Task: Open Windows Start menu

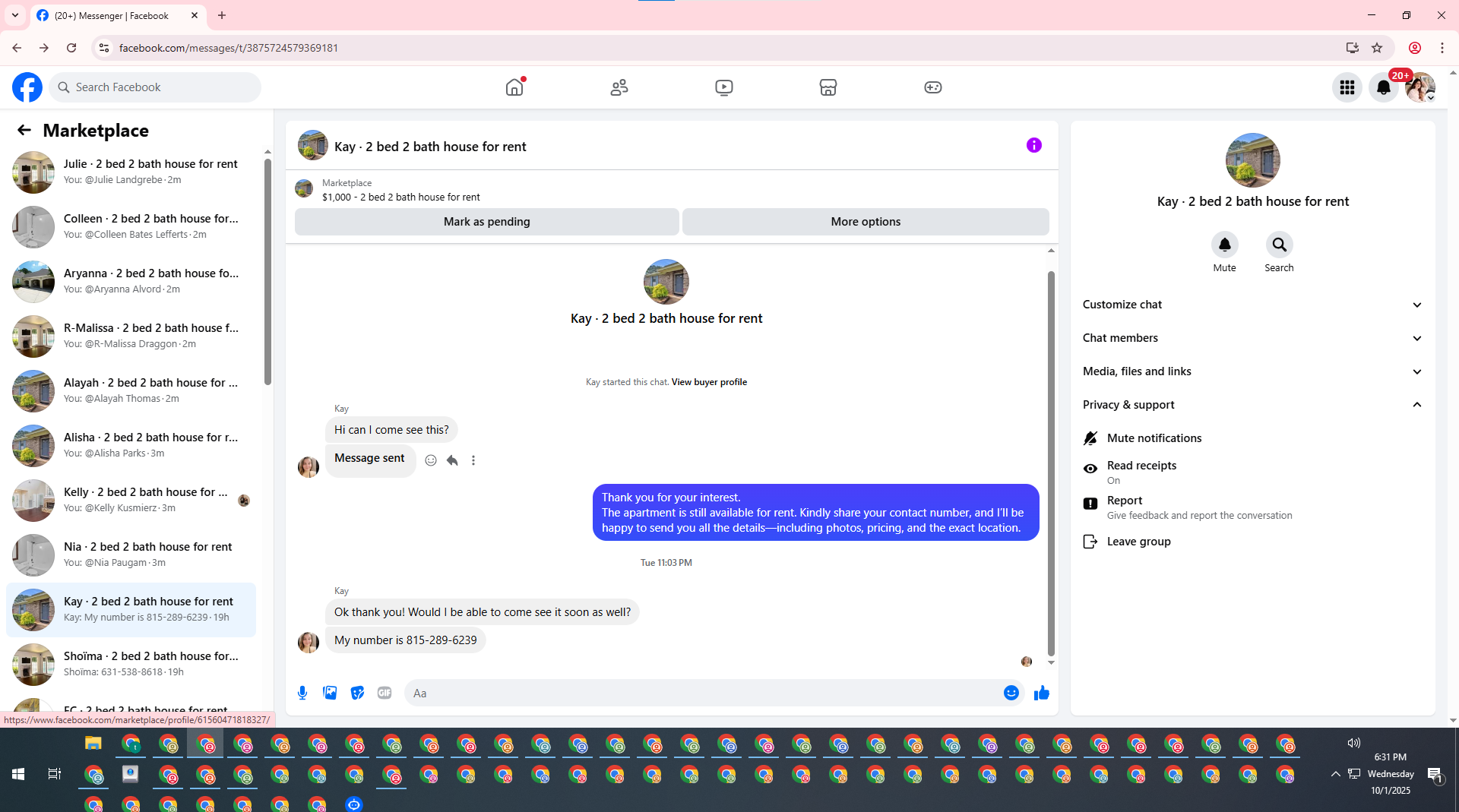Action: coord(18,774)
